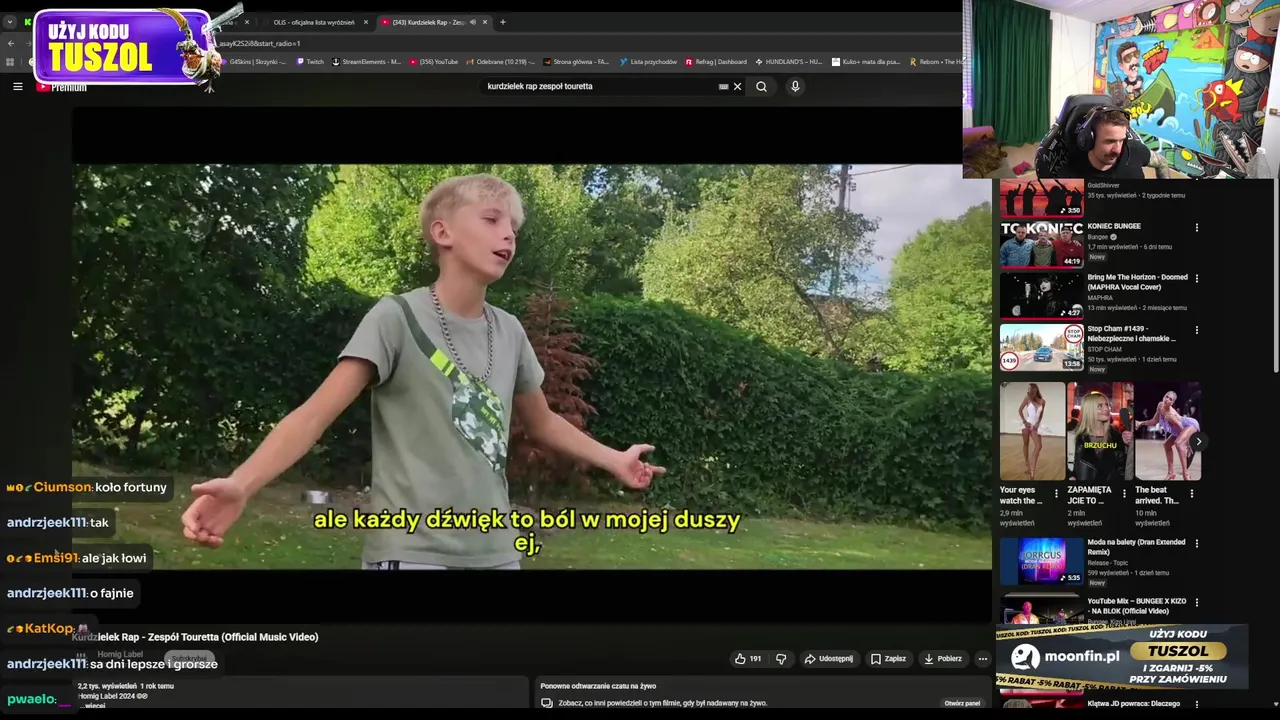Open the Twitch bookmark
Viewport: 1280px width, 720px height.
tap(310, 62)
